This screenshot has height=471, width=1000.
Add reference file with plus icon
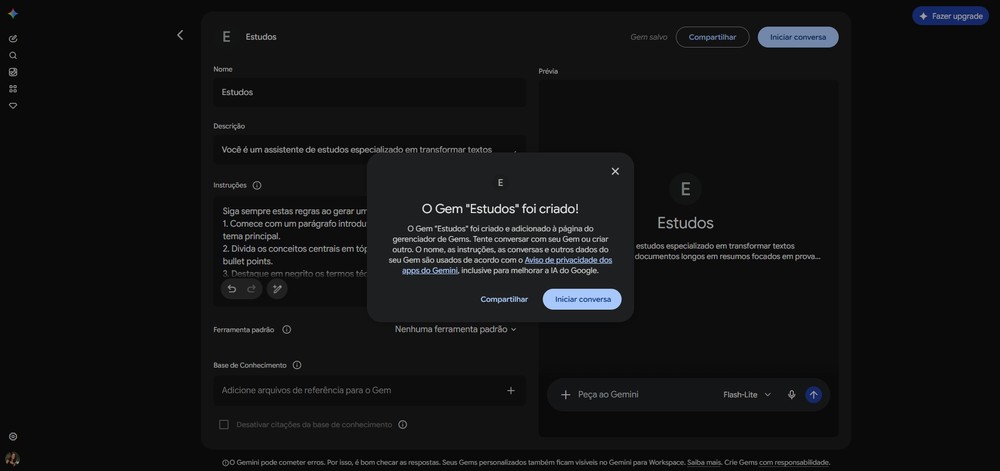[x=511, y=391]
